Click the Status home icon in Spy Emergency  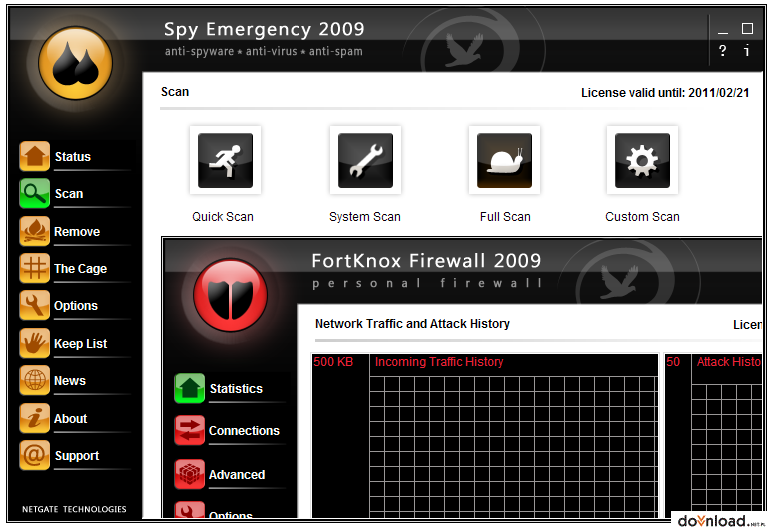click(34, 156)
